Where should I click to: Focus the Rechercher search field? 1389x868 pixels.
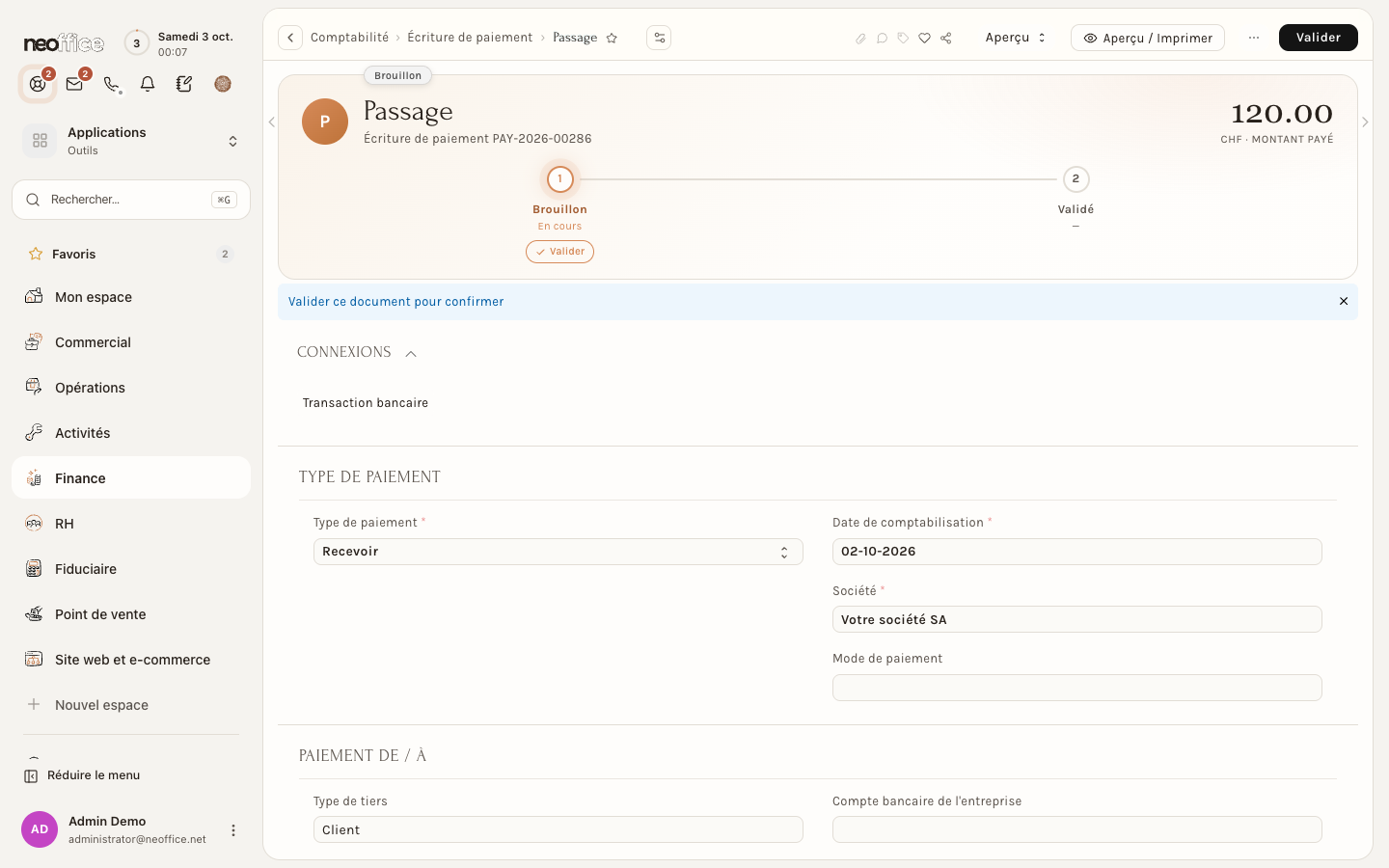(x=131, y=200)
